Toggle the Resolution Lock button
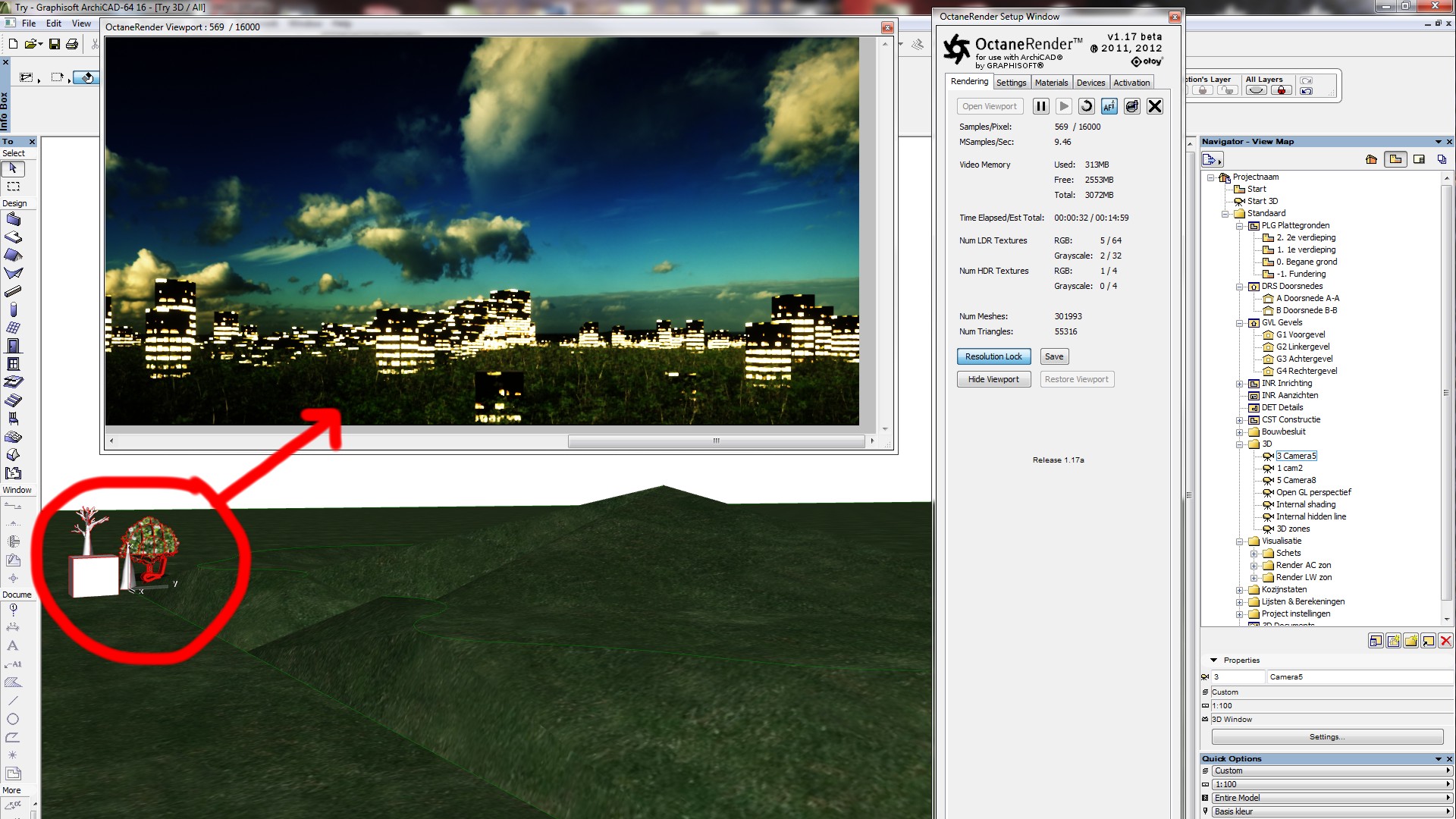This screenshot has height=819, width=1456. (x=993, y=356)
